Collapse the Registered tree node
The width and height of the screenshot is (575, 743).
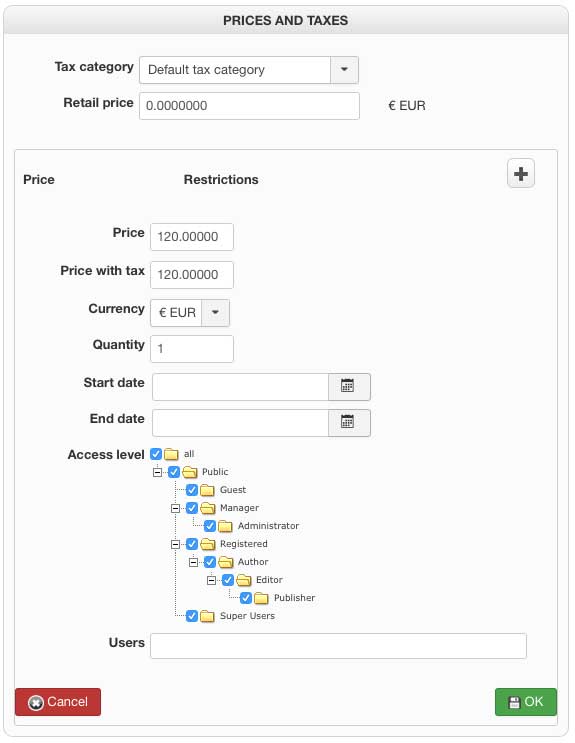175,544
